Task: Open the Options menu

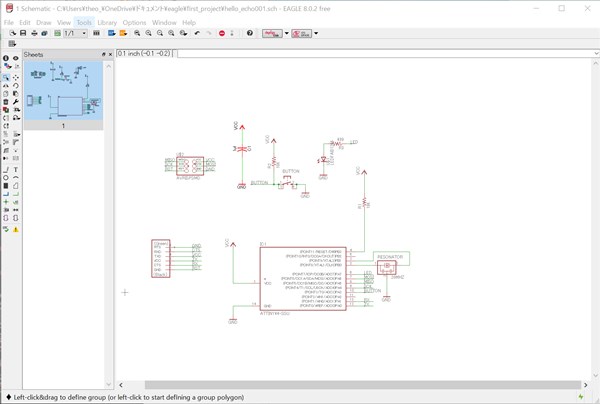Action: [x=134, y=23]
